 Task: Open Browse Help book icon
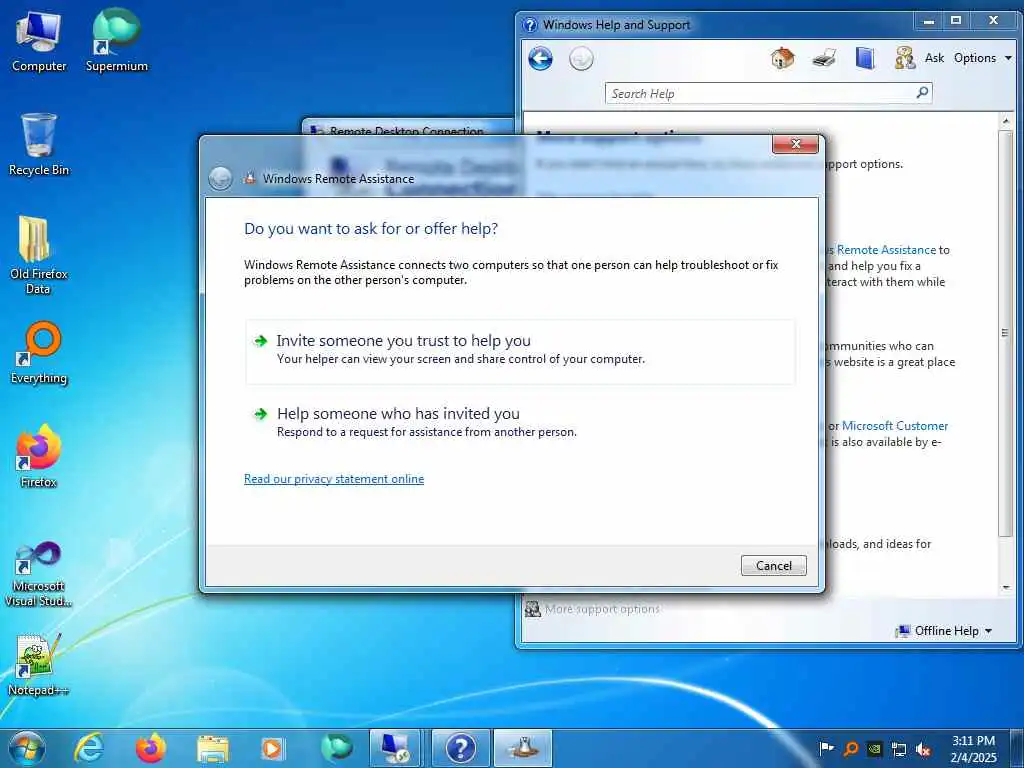865,58
